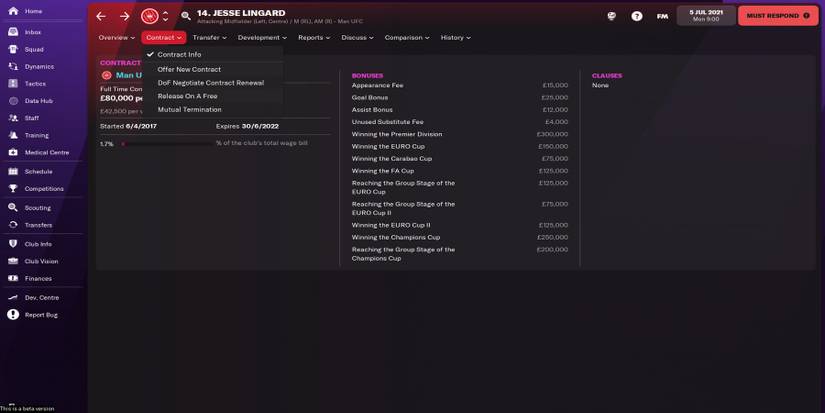
Task: Click the wage bill percentage bar
Action: [166, 144]
